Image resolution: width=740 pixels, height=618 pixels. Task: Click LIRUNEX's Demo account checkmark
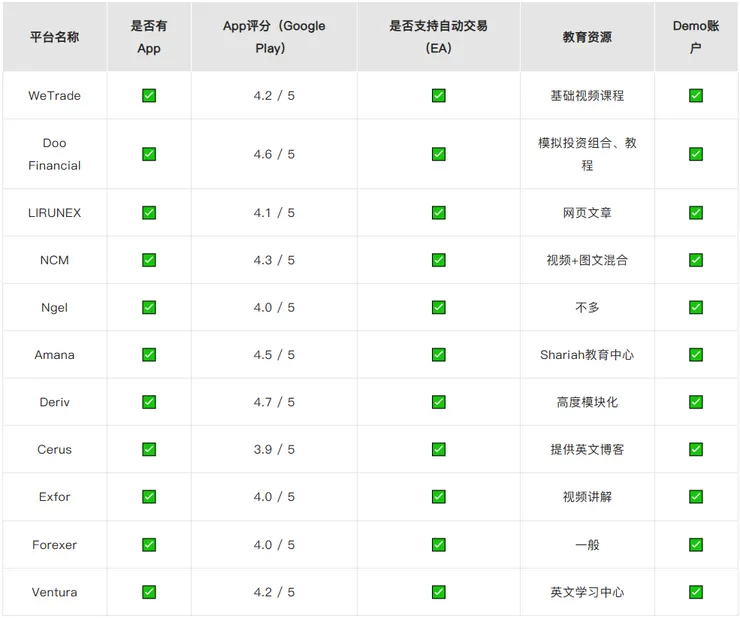click(x=696, y=212)
